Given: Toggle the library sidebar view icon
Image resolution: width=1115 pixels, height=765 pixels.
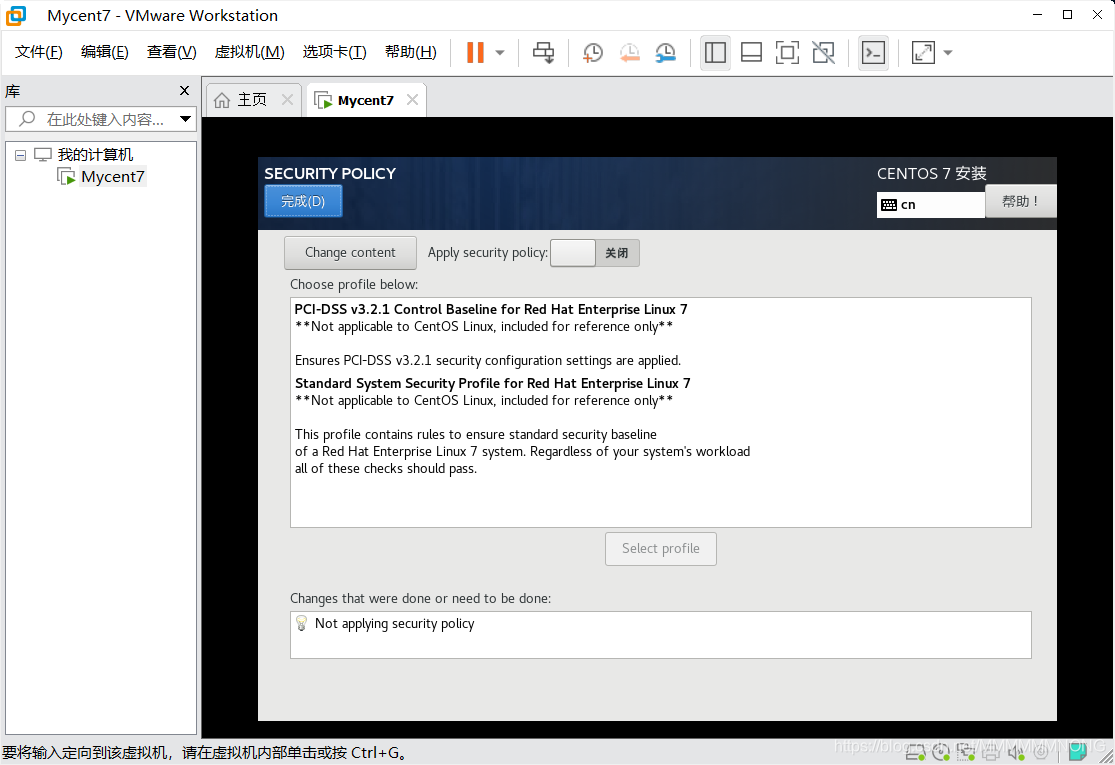Looking at the screenshot, I should pos(715,53).
